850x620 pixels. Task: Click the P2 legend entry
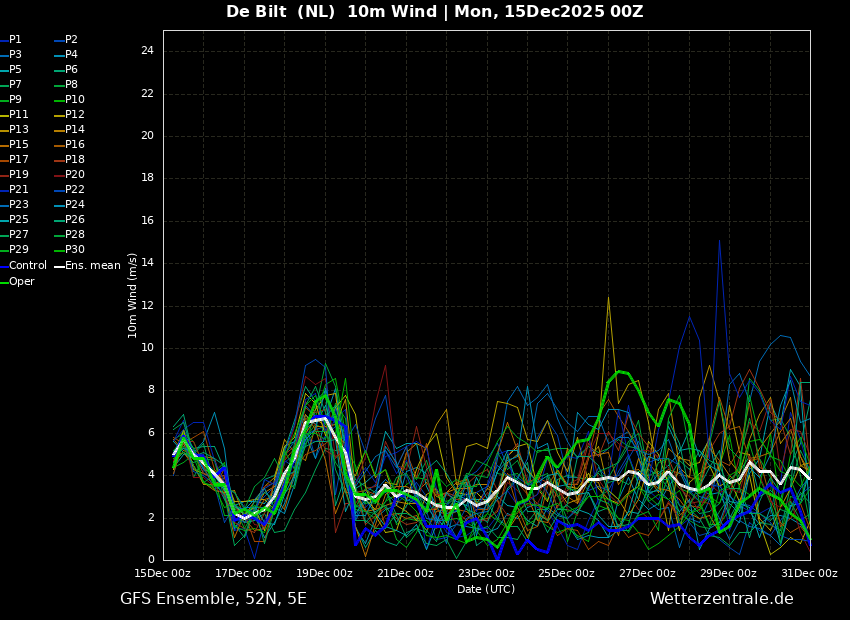[66, 40]
